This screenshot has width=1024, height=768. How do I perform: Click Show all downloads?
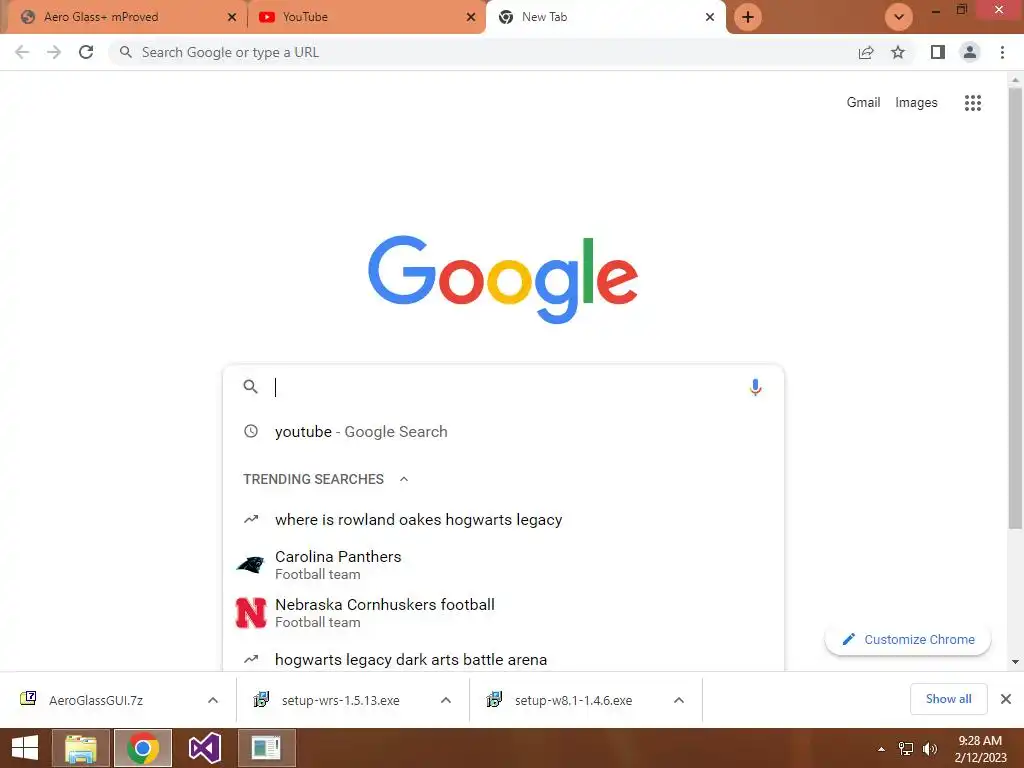[x=948, y=699]
